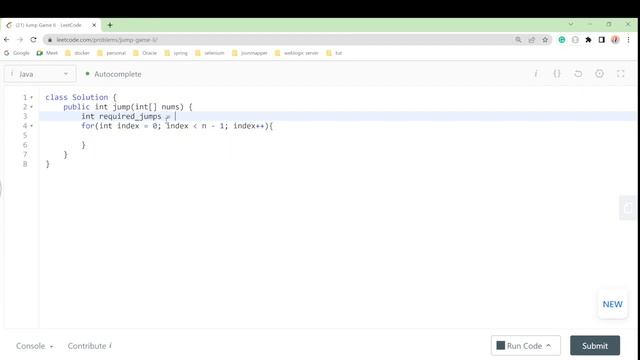Viewport: 640px width, 360px height.
Task: Open spring bookmarks folder
Action: click(176, 53)
